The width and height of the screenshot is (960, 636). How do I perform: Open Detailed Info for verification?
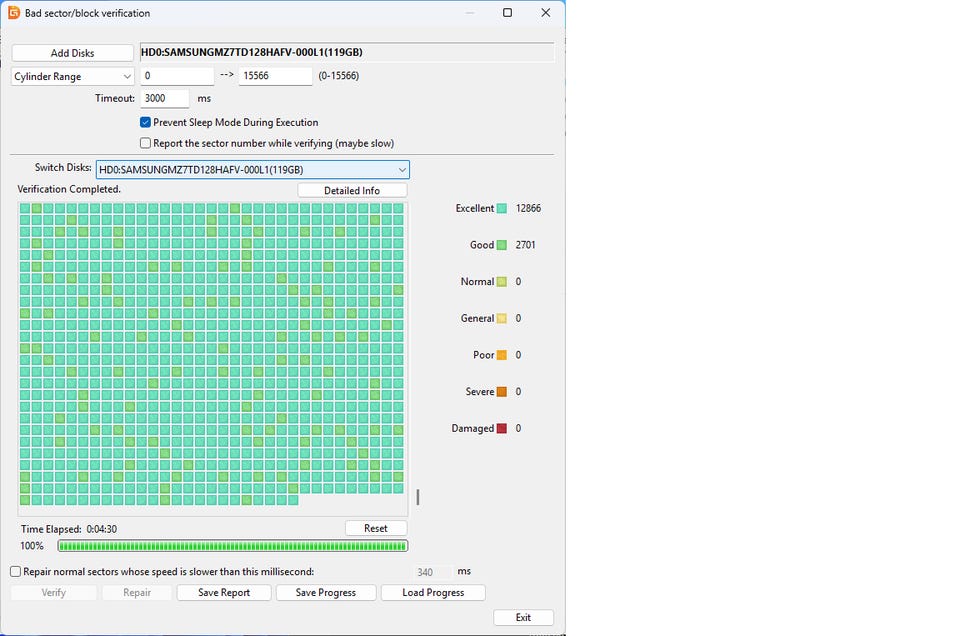[352, 190]
